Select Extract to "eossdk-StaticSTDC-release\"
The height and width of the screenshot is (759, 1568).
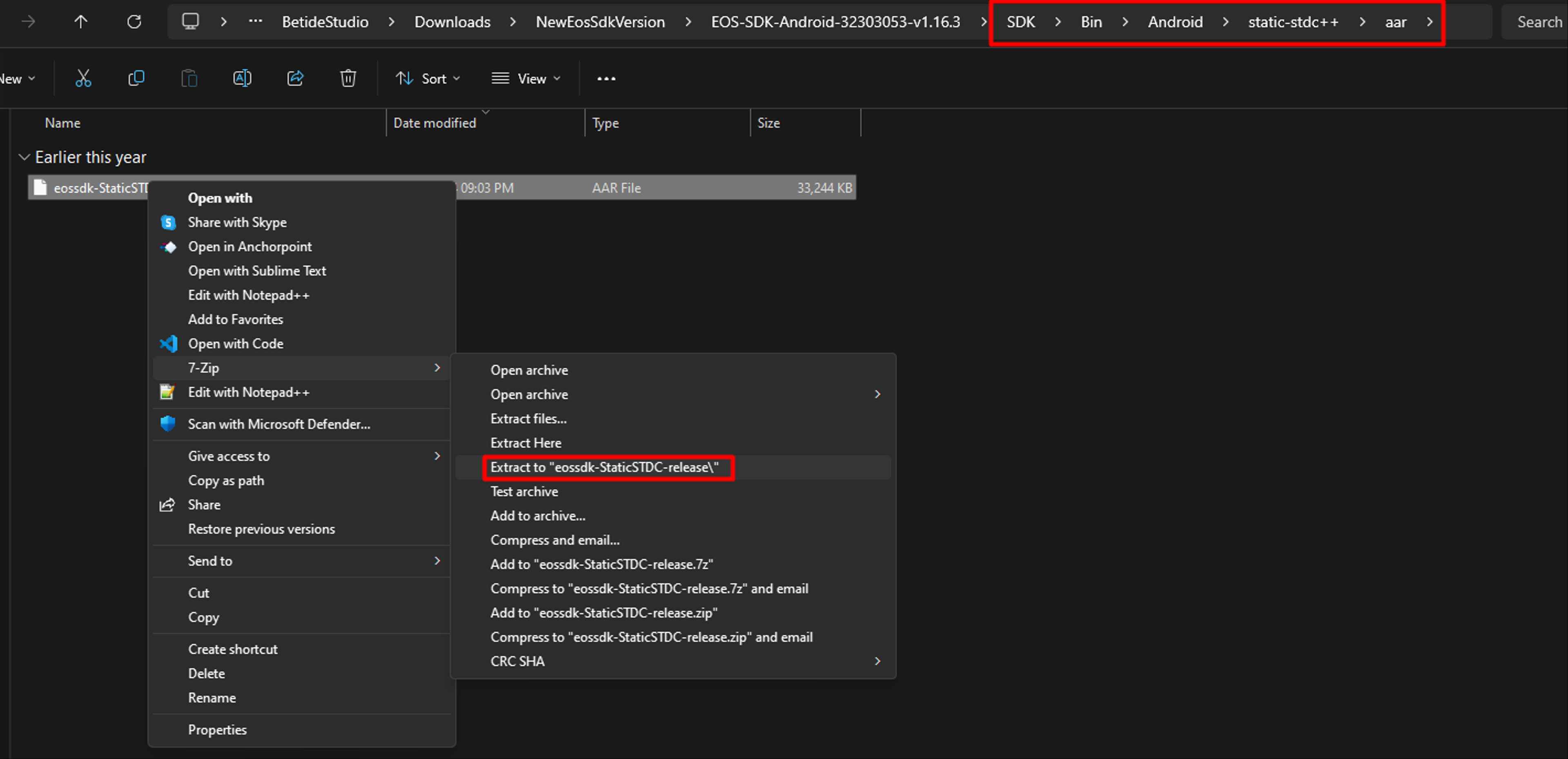tap(673, 467)
